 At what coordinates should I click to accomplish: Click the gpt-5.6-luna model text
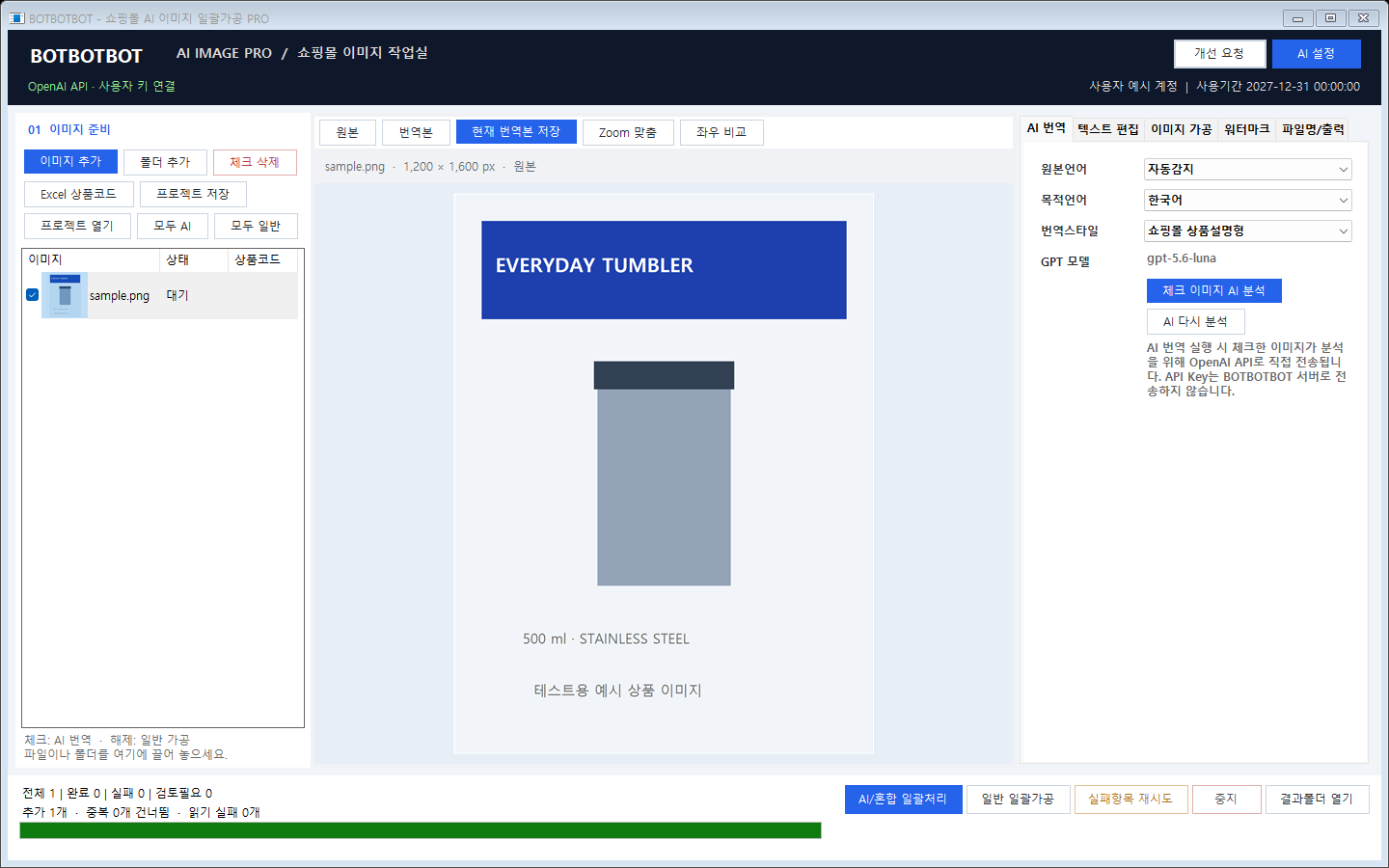(x=1182, y=258)
